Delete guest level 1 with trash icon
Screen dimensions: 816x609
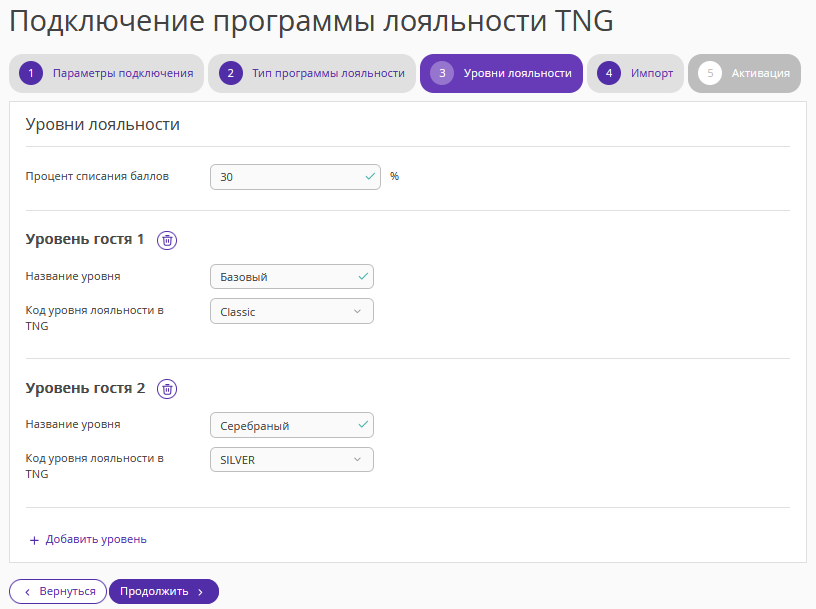click(x=167, y=240)
